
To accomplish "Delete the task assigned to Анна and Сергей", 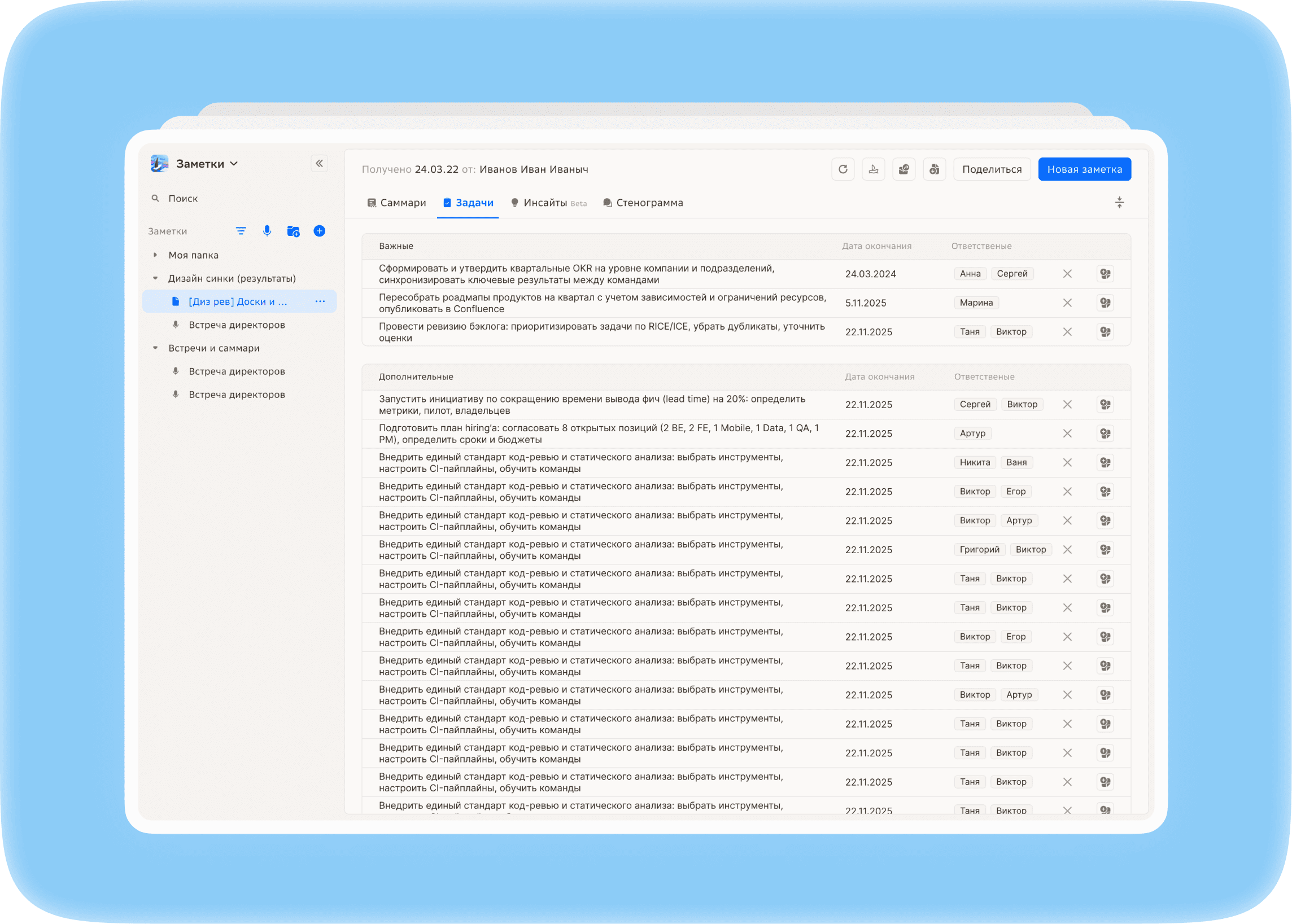I will tap(1067, 274).
